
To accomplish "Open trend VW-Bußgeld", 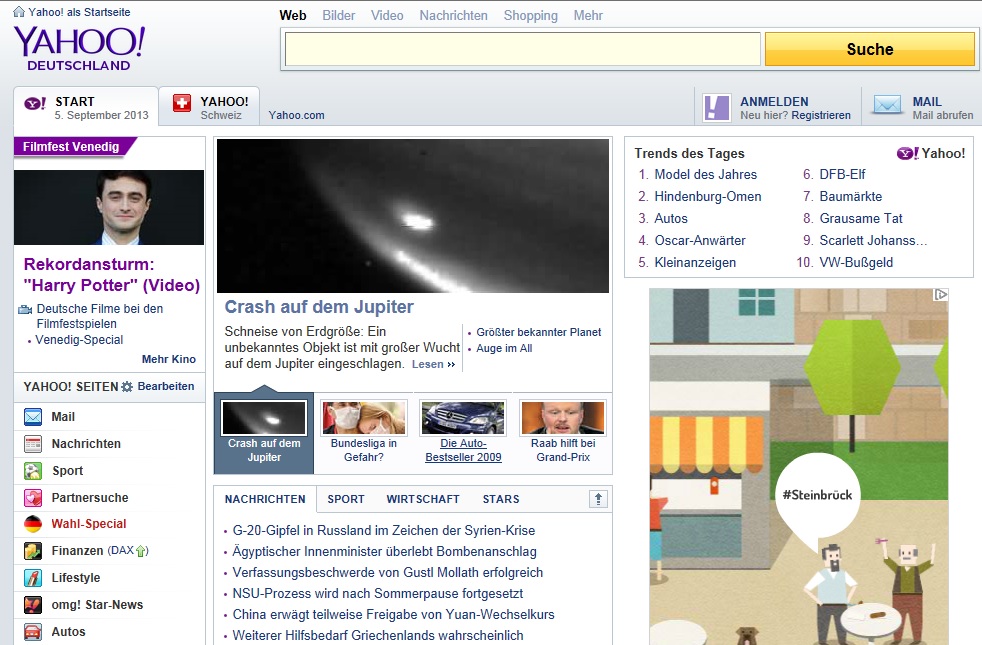I will (x=856, y=262).
